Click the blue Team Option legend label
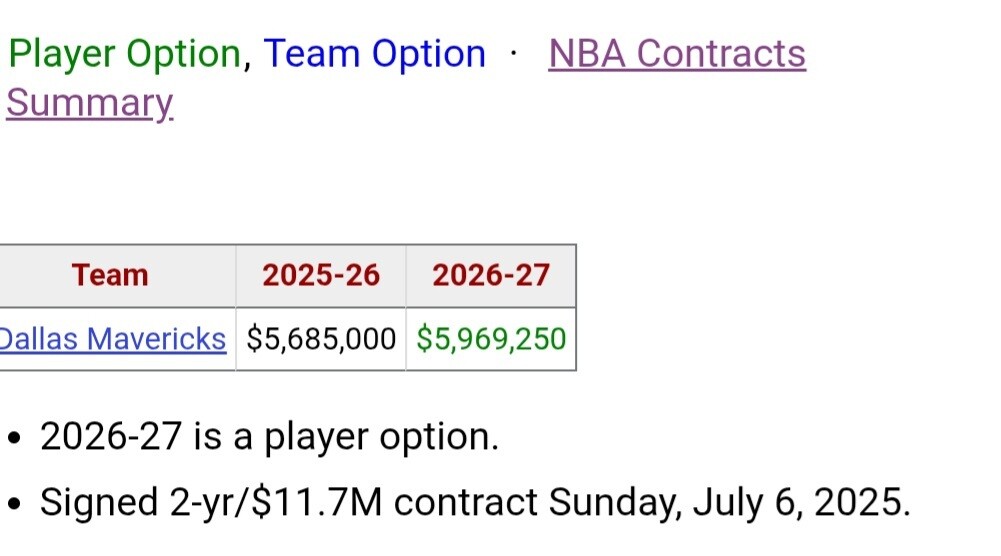 [374, 53]
